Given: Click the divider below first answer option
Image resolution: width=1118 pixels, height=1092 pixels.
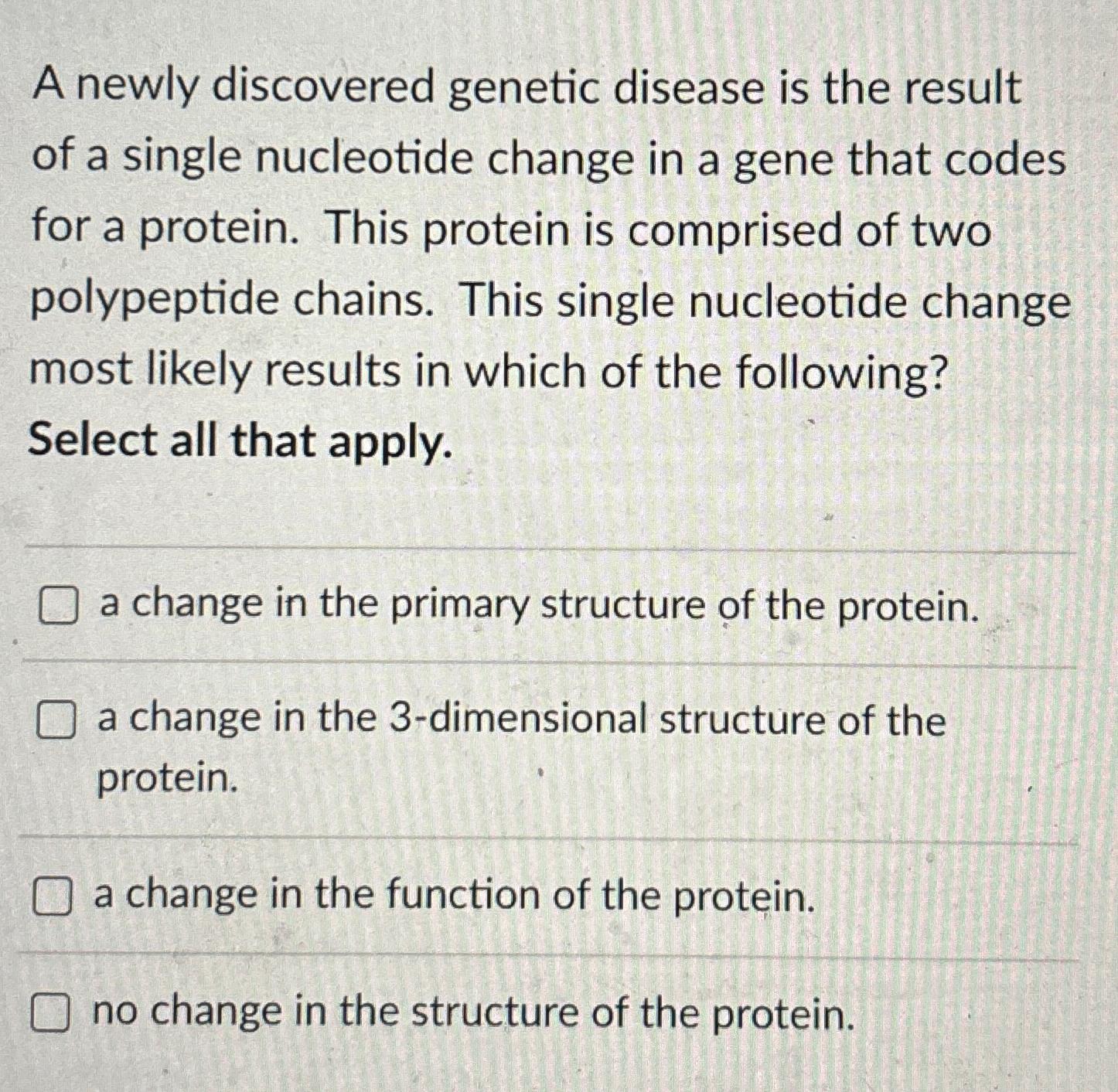Looking at the screenshot, I should point(541,661).
